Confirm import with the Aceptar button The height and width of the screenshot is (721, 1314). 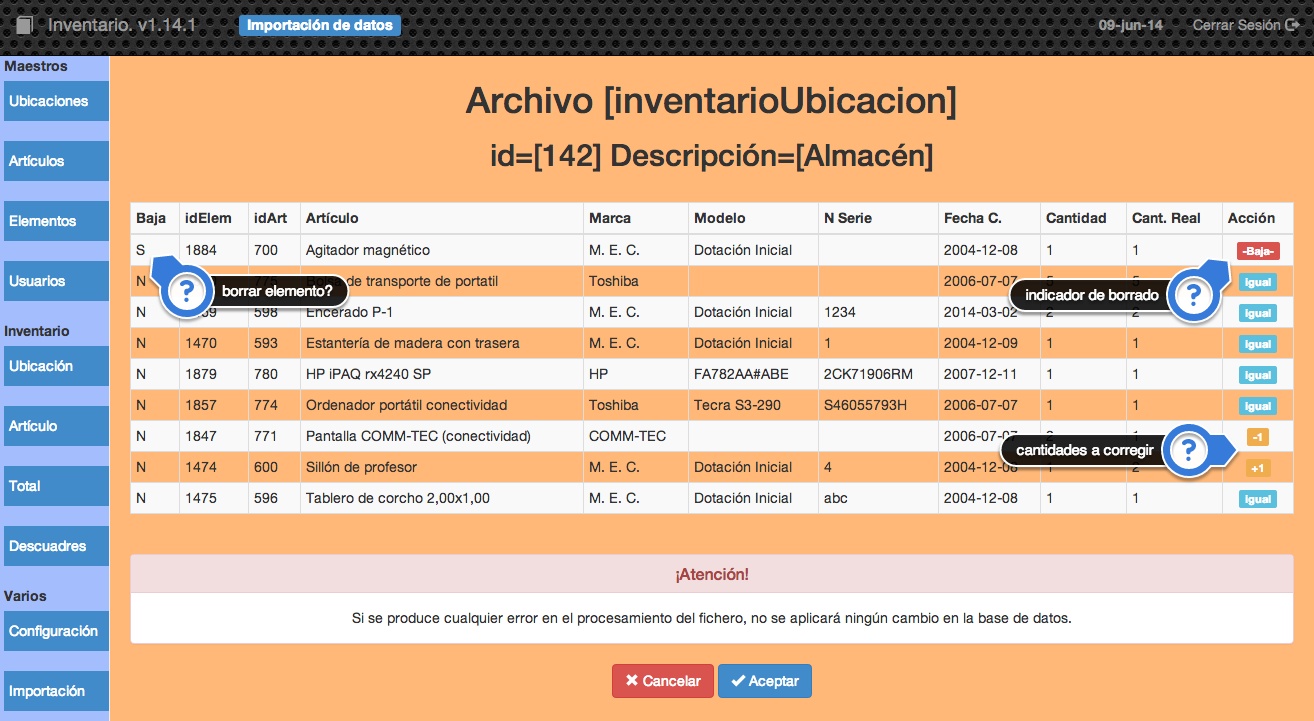[x=764, y=681]
